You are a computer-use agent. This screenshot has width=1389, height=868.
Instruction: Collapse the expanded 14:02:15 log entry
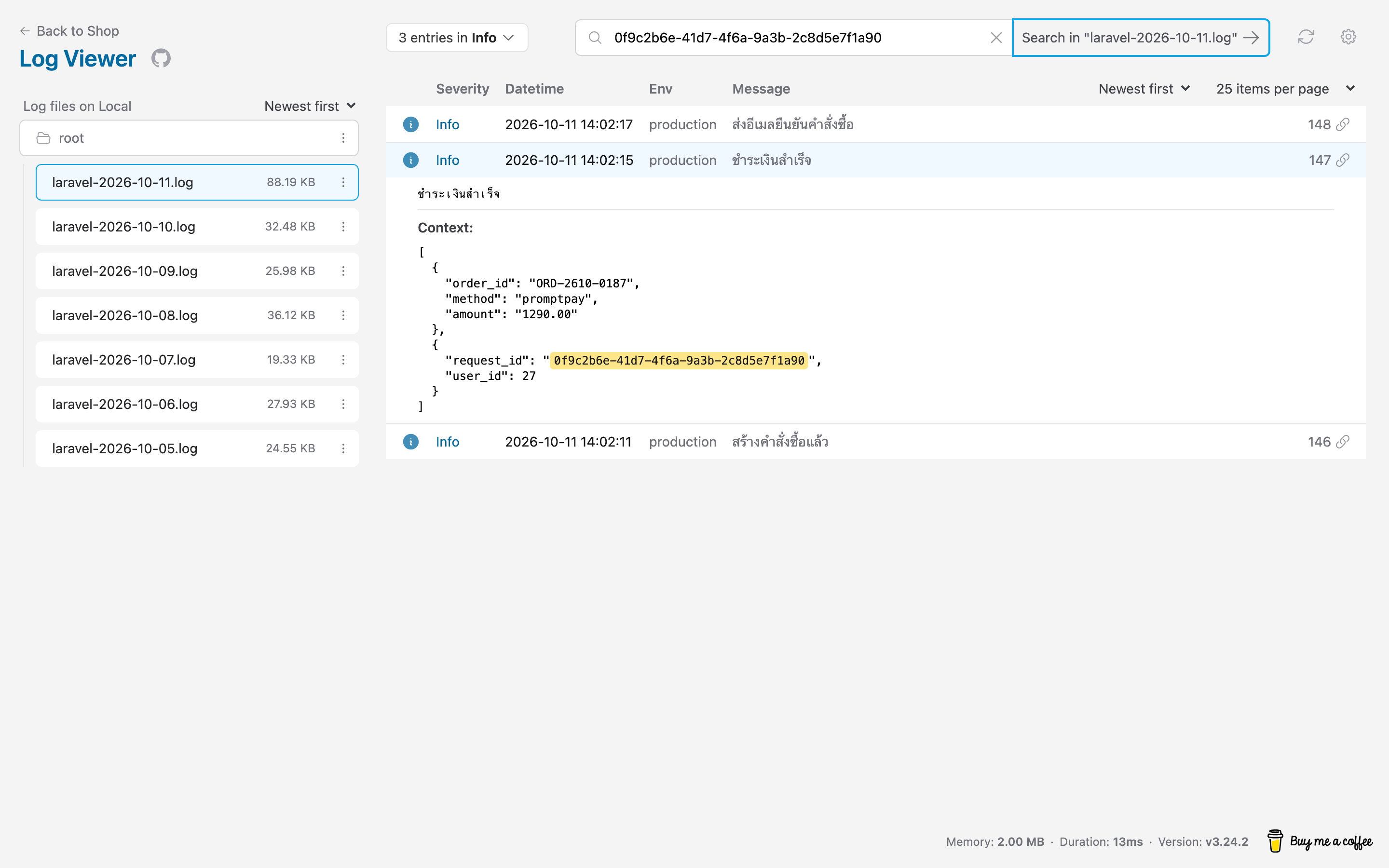pos(875,160)
